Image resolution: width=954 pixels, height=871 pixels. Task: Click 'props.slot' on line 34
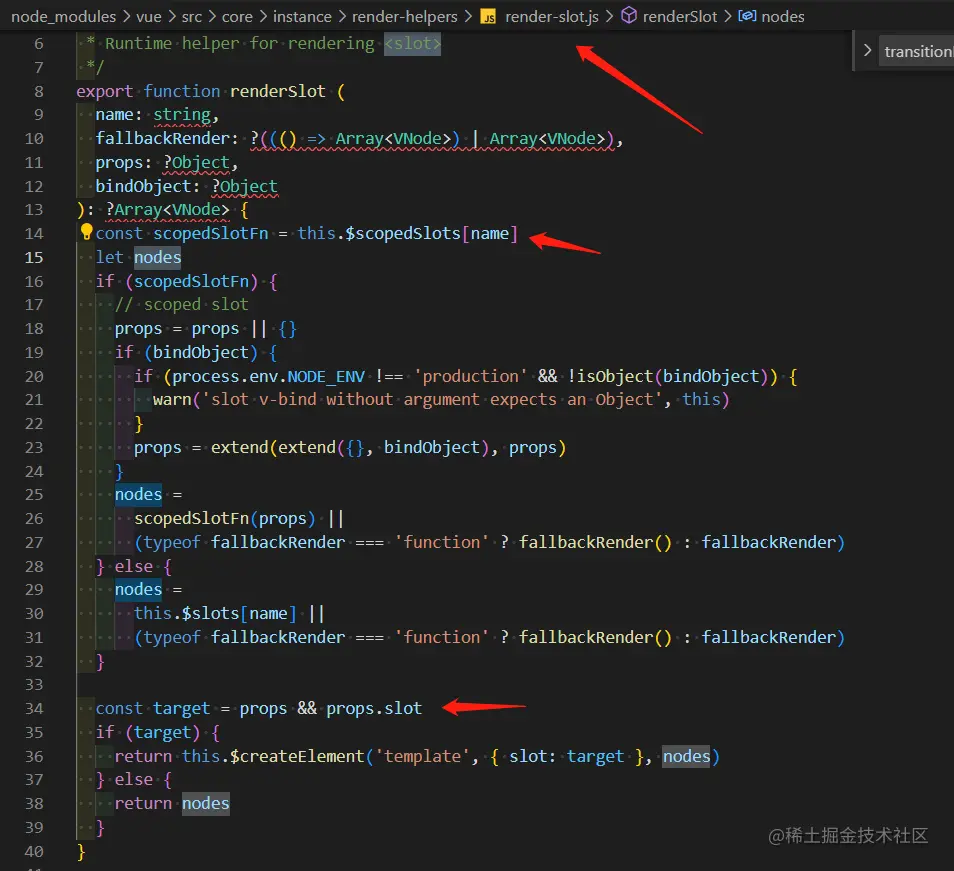(374, 709)
